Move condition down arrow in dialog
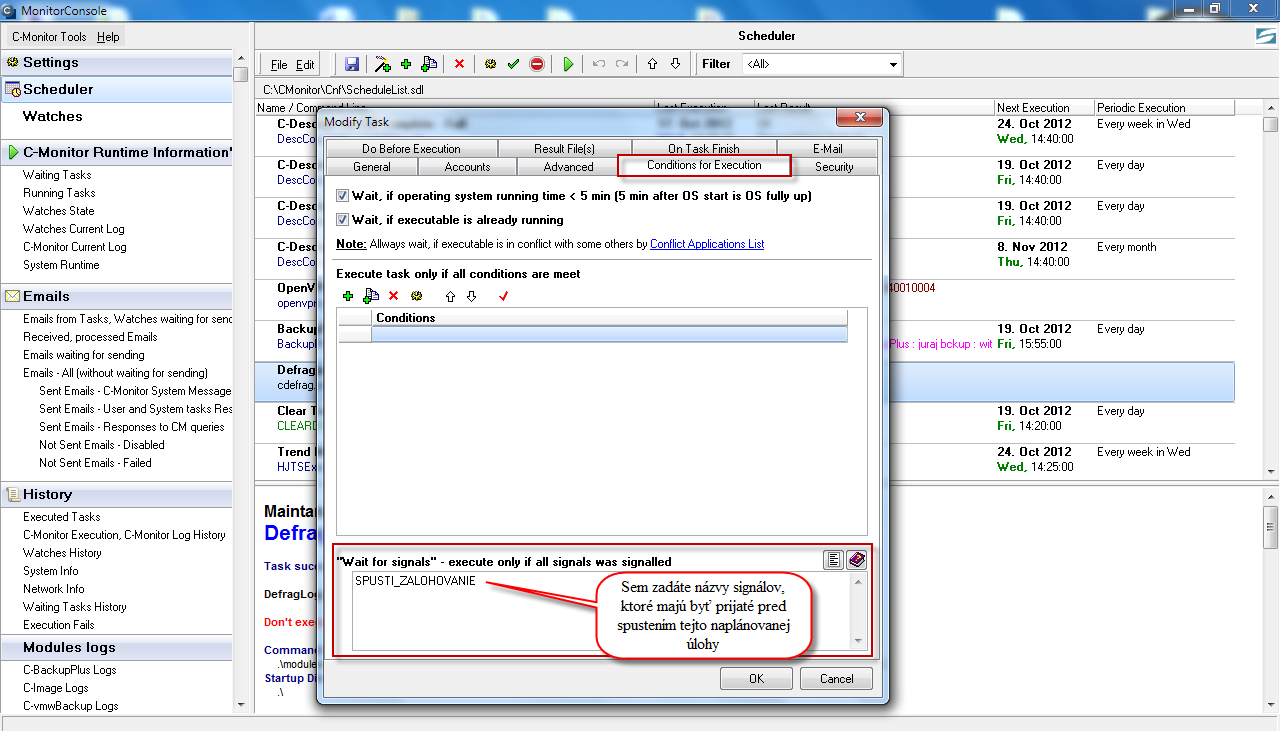The height and width of the screenshot is (731, 1280). tap(472, 296)
